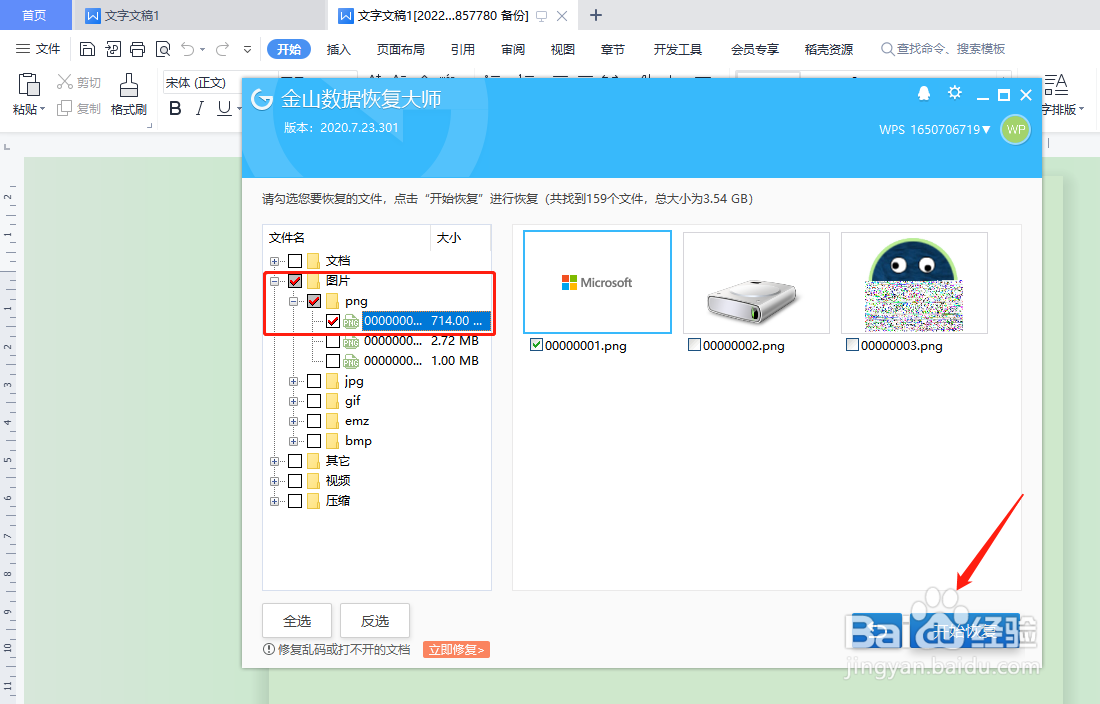Image resolution: width=1100 pixels, height=704 pixels.
Task: Click the 保存 (Save) icon
Action: point(89,48)
